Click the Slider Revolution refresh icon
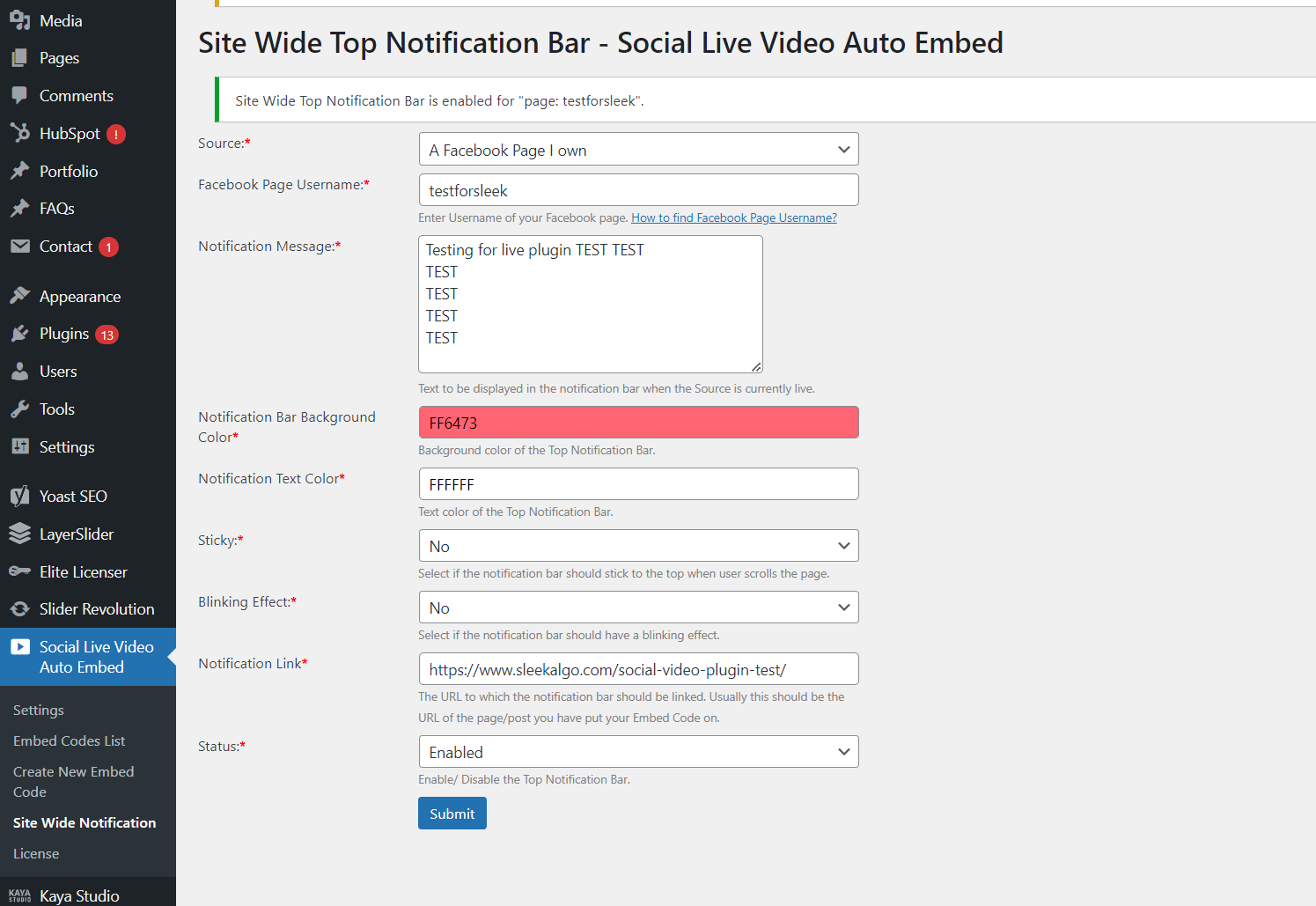The width and height of the screenshot is (1316, 906). 19,609
